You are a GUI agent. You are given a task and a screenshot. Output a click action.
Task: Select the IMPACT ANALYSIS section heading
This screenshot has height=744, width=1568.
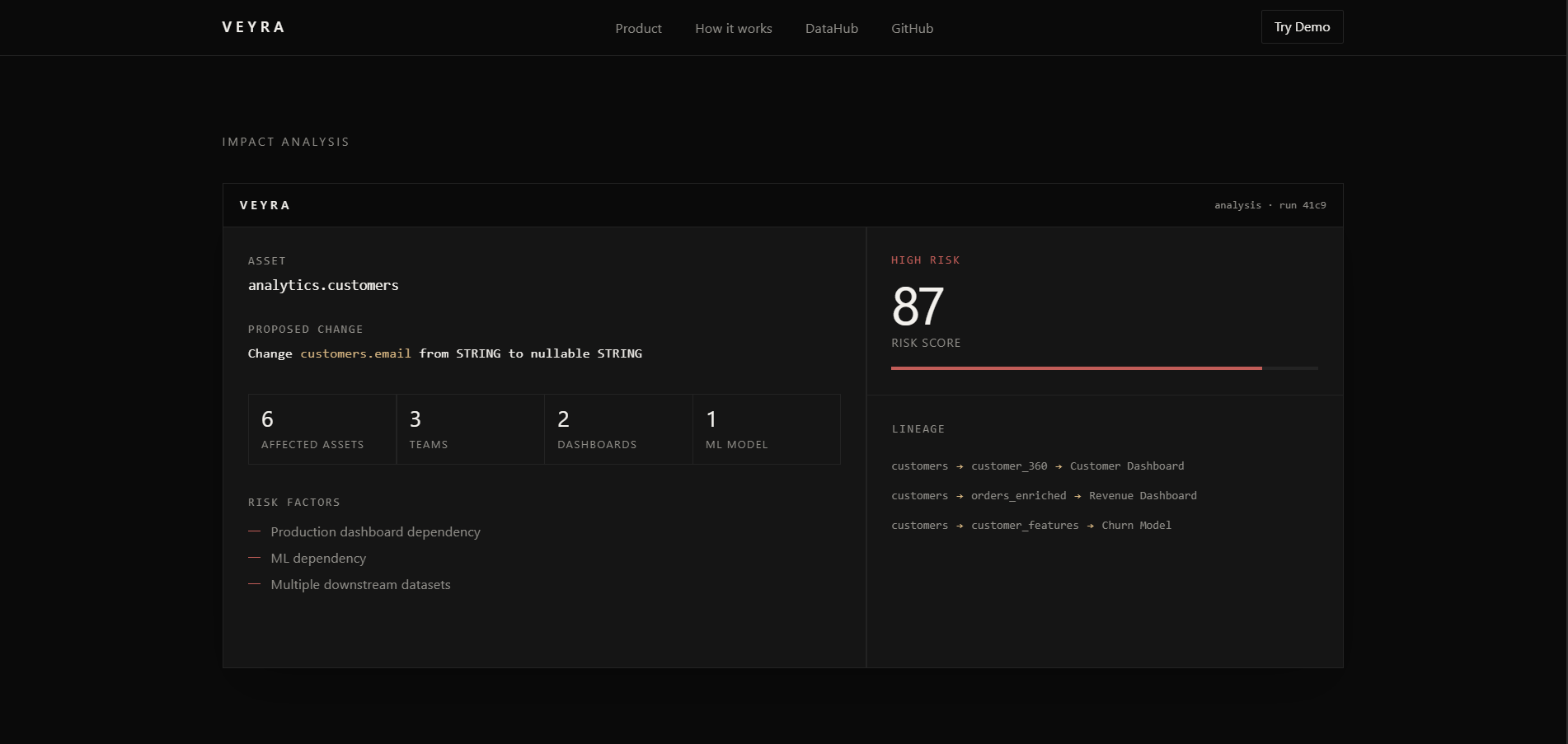[x=285, y=142]
